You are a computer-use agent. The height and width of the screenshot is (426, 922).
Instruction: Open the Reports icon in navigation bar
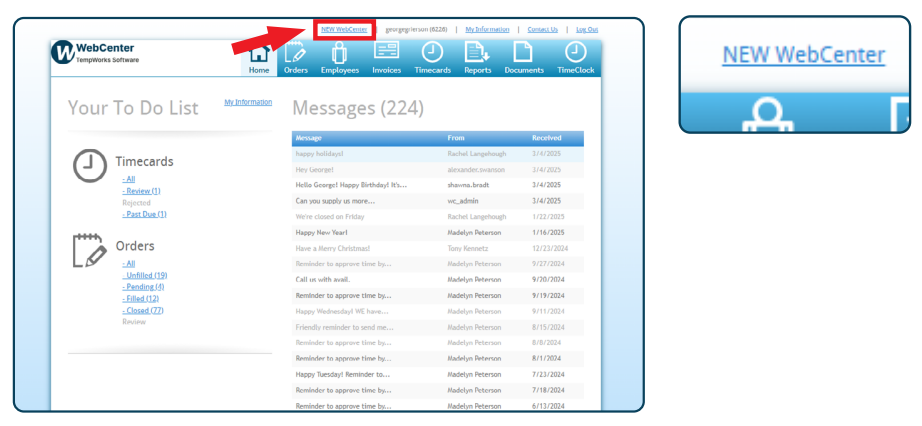[477, 52]
